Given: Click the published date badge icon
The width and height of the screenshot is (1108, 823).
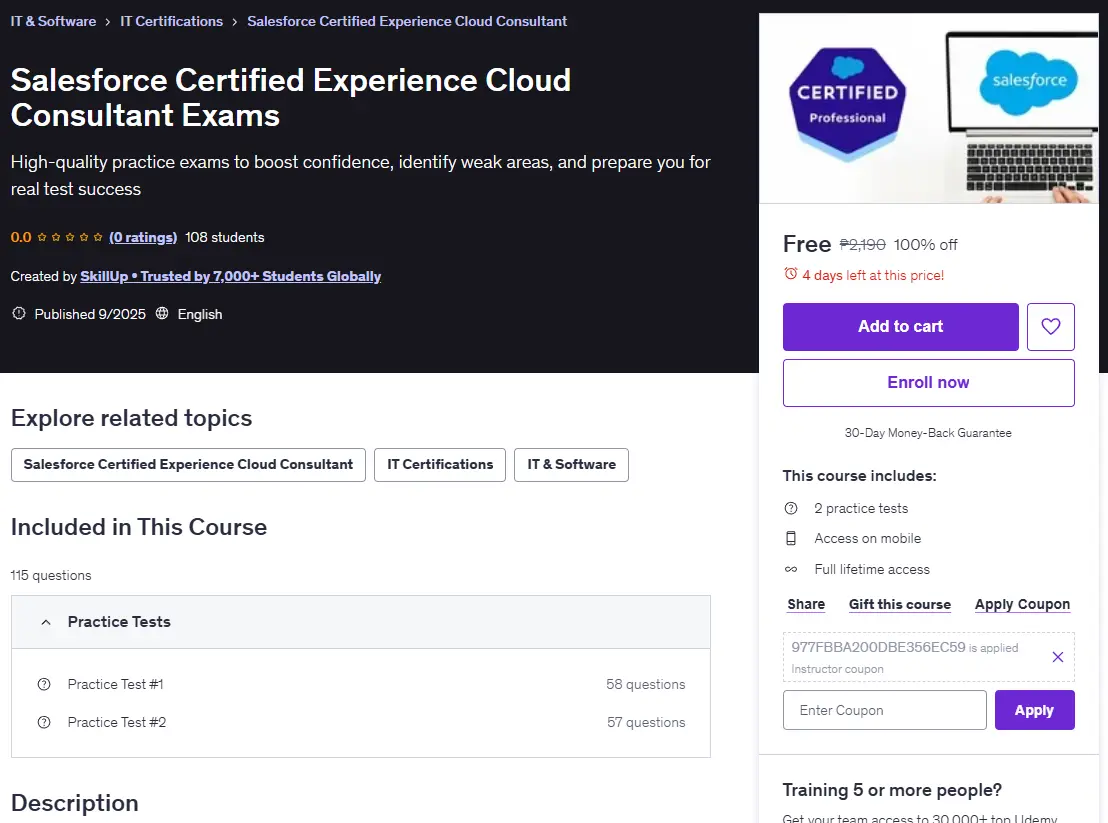Looking at the screenshot, I should pos(19,313).
